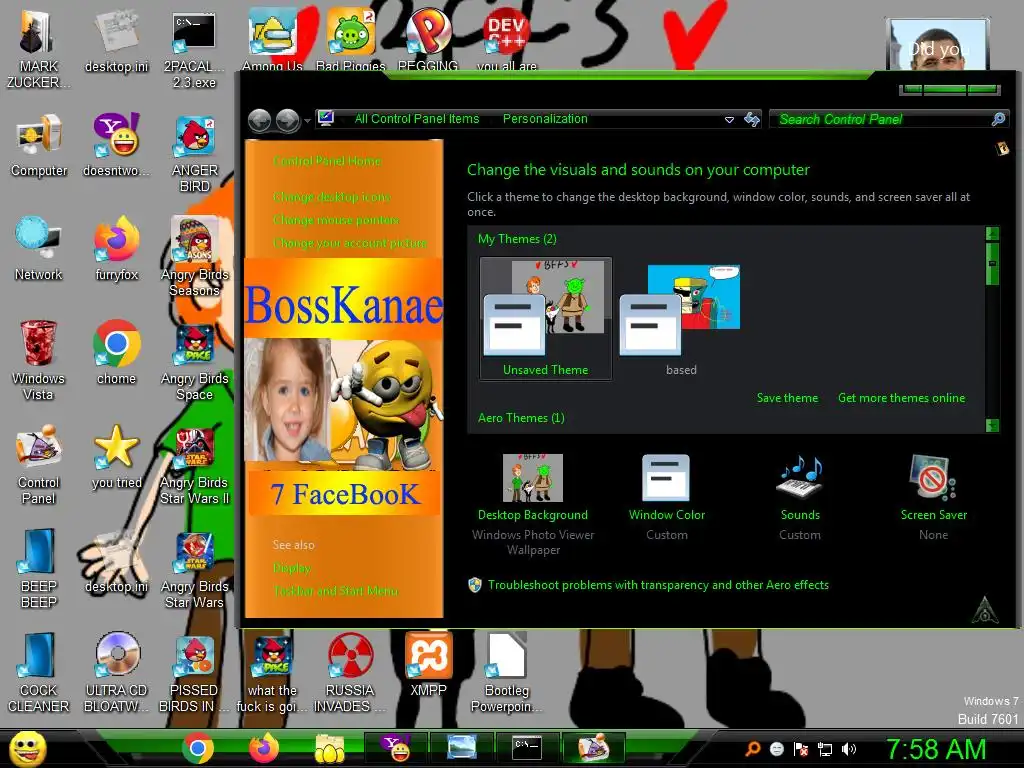Open Taskbar and Start Menu link
Screen dimensions: 1024x768
336,591
